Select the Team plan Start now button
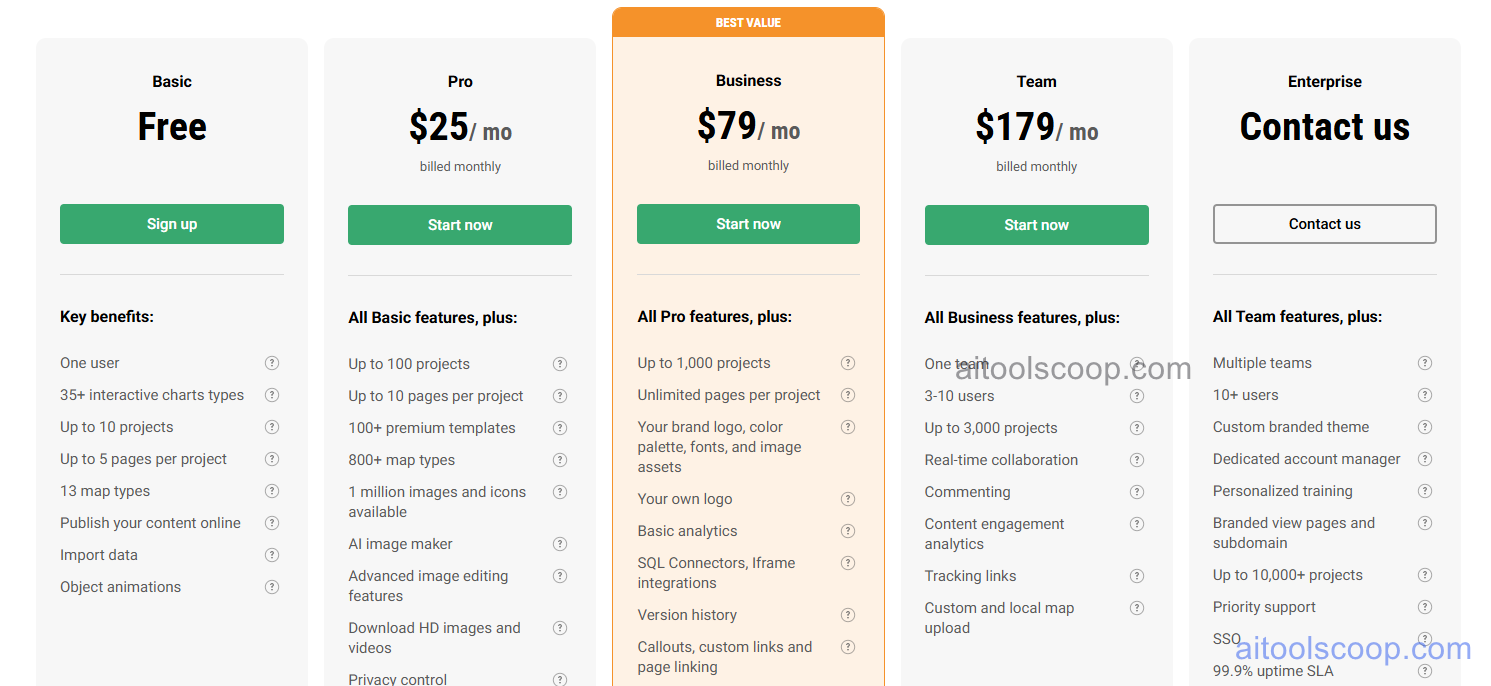 [1036, 225]
